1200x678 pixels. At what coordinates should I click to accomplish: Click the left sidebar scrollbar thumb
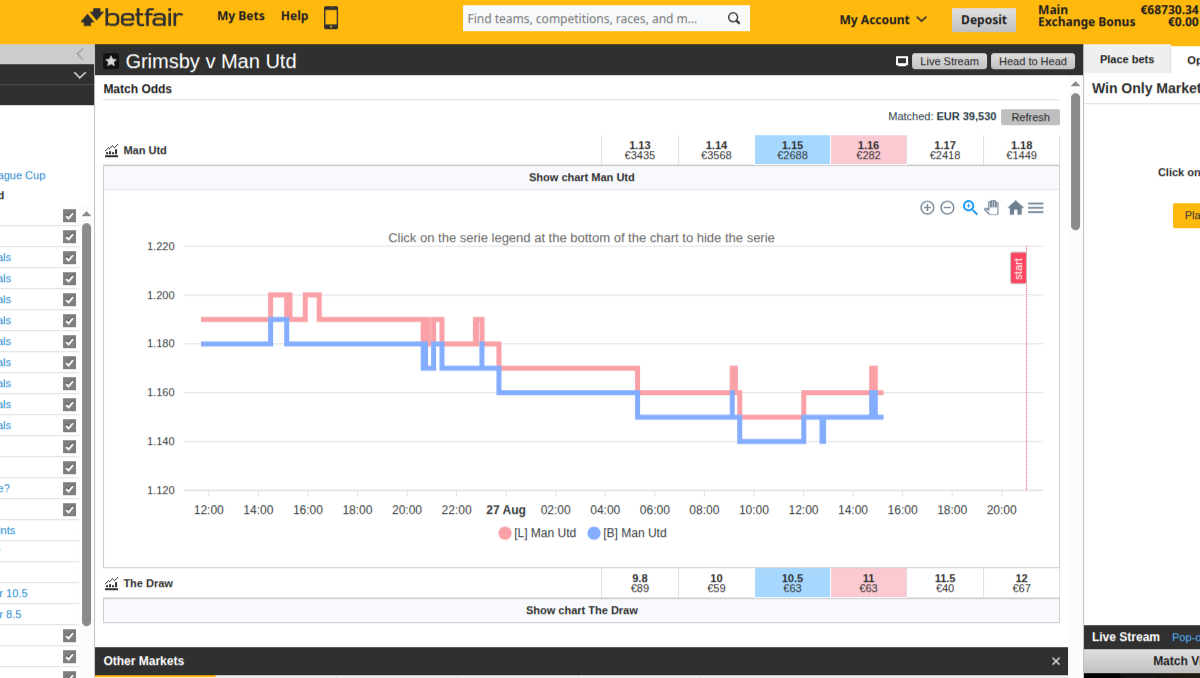[x=87, y=424]
